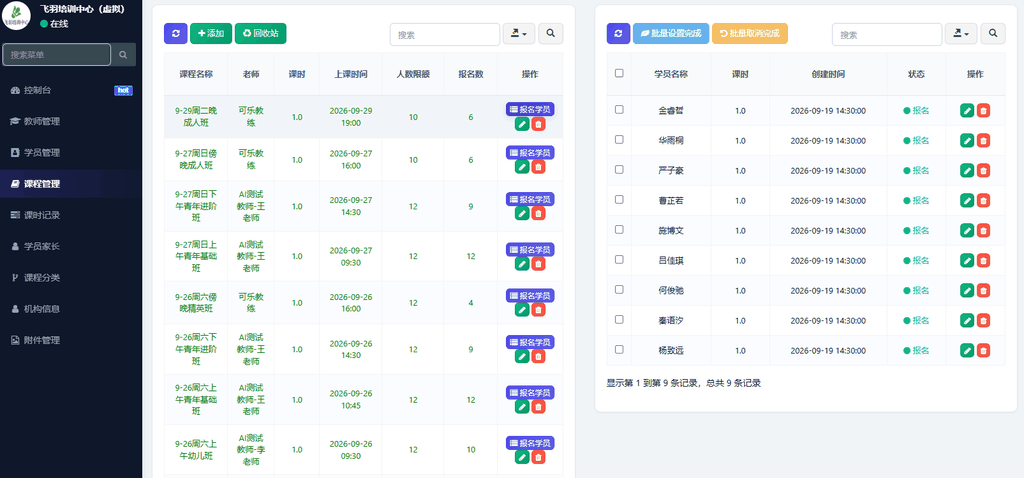
Task: Edit student 曹芷若 record
Action: [967, 200]
